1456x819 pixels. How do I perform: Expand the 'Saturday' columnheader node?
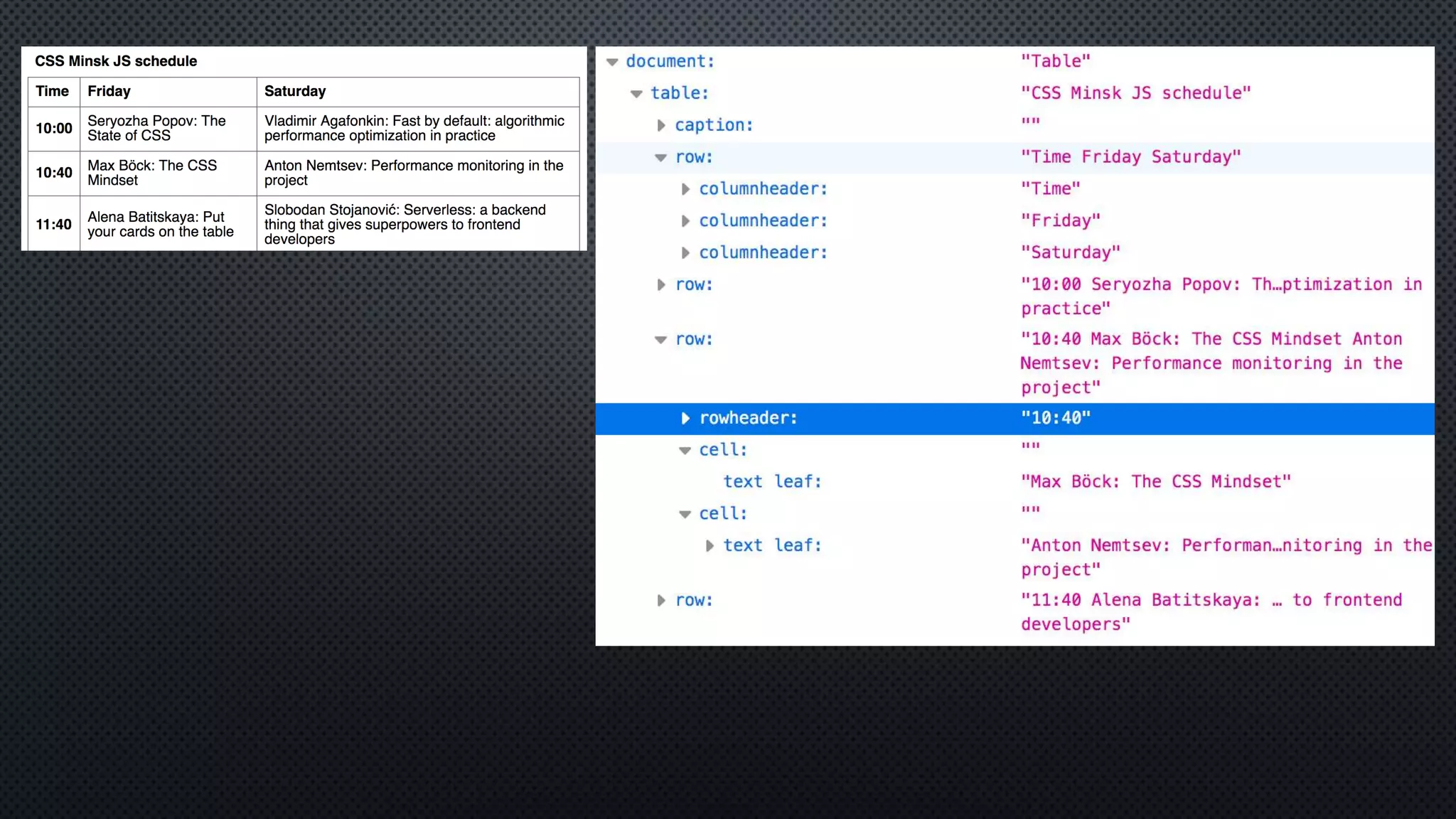(685, 252)
